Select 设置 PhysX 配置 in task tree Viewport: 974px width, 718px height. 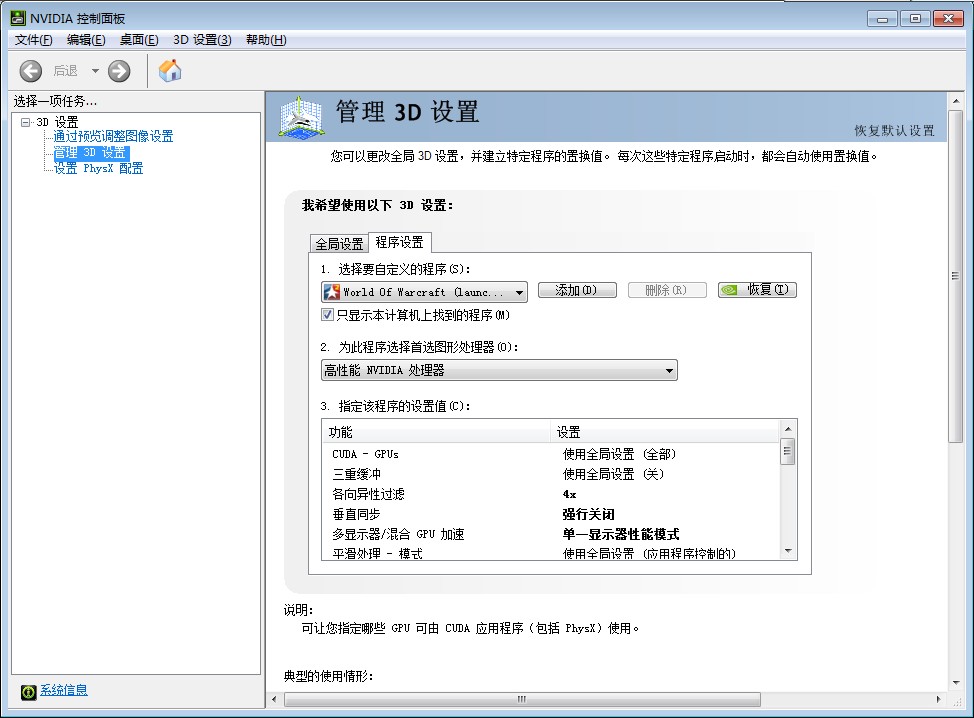click(x=98, y=168)
